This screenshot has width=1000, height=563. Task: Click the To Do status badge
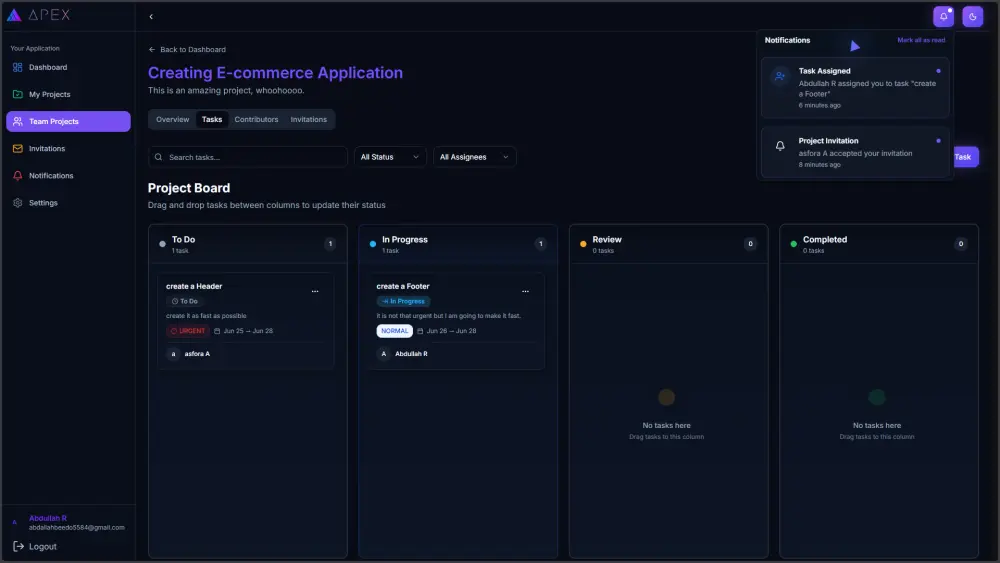(184, 301)
